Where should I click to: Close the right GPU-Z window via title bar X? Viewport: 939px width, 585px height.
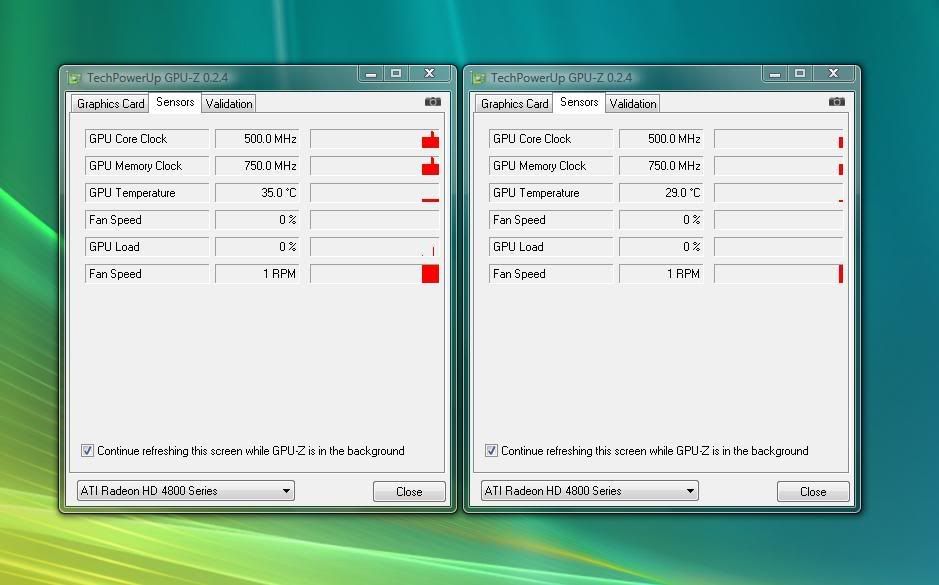click(x=833, y=74)
